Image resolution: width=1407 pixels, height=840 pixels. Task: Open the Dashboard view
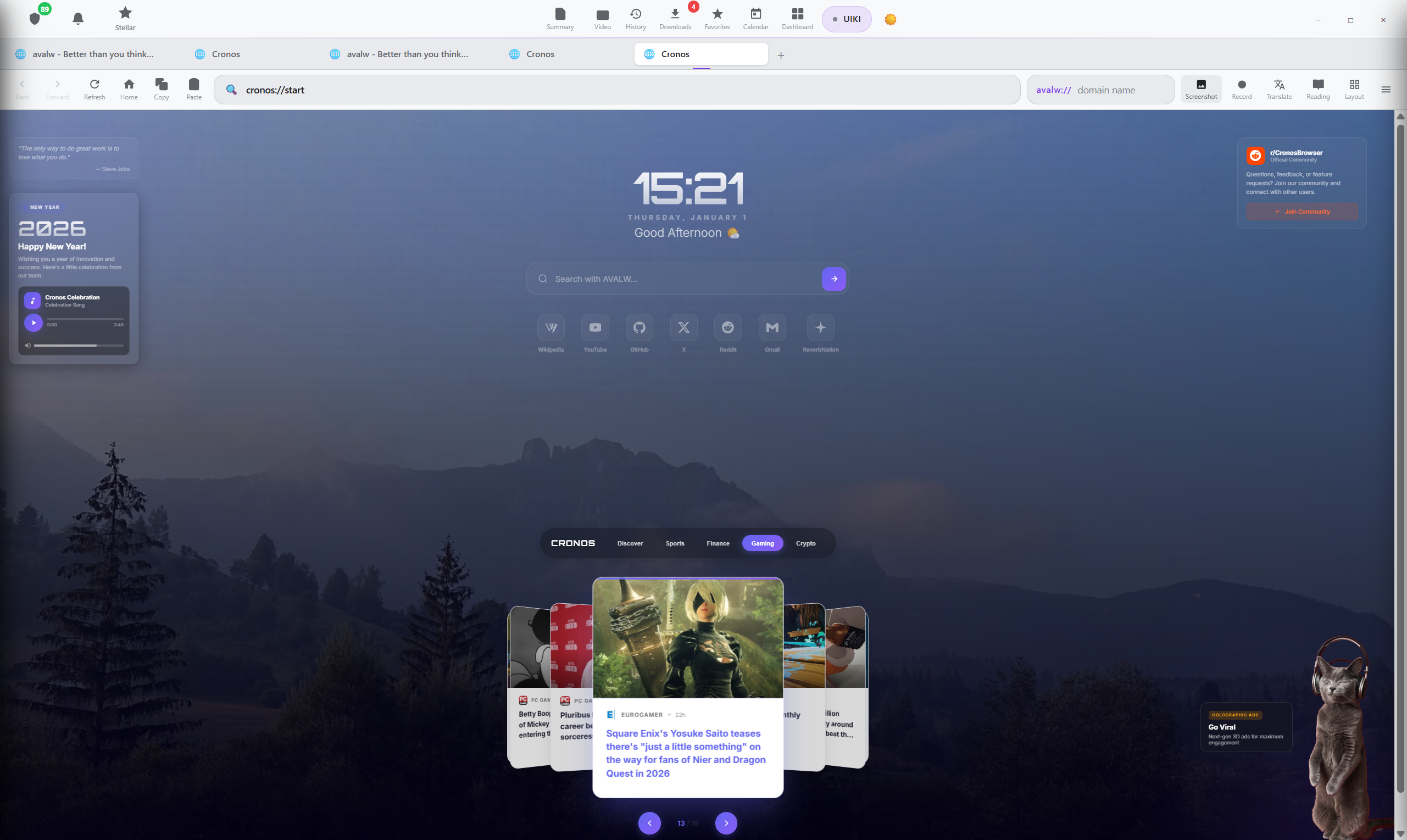[x=797, y=18]
